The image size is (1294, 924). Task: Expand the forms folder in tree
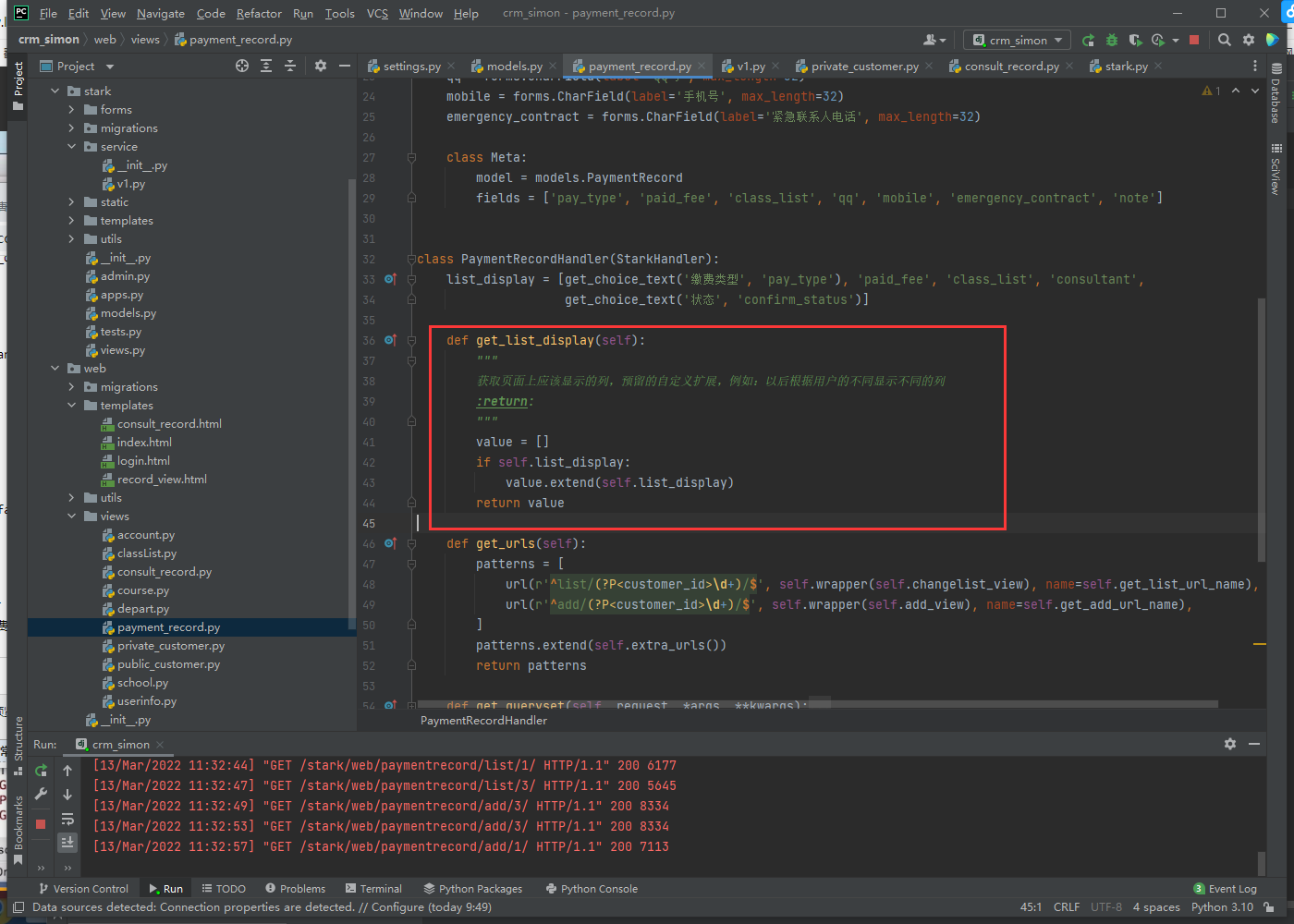(72, 110)
